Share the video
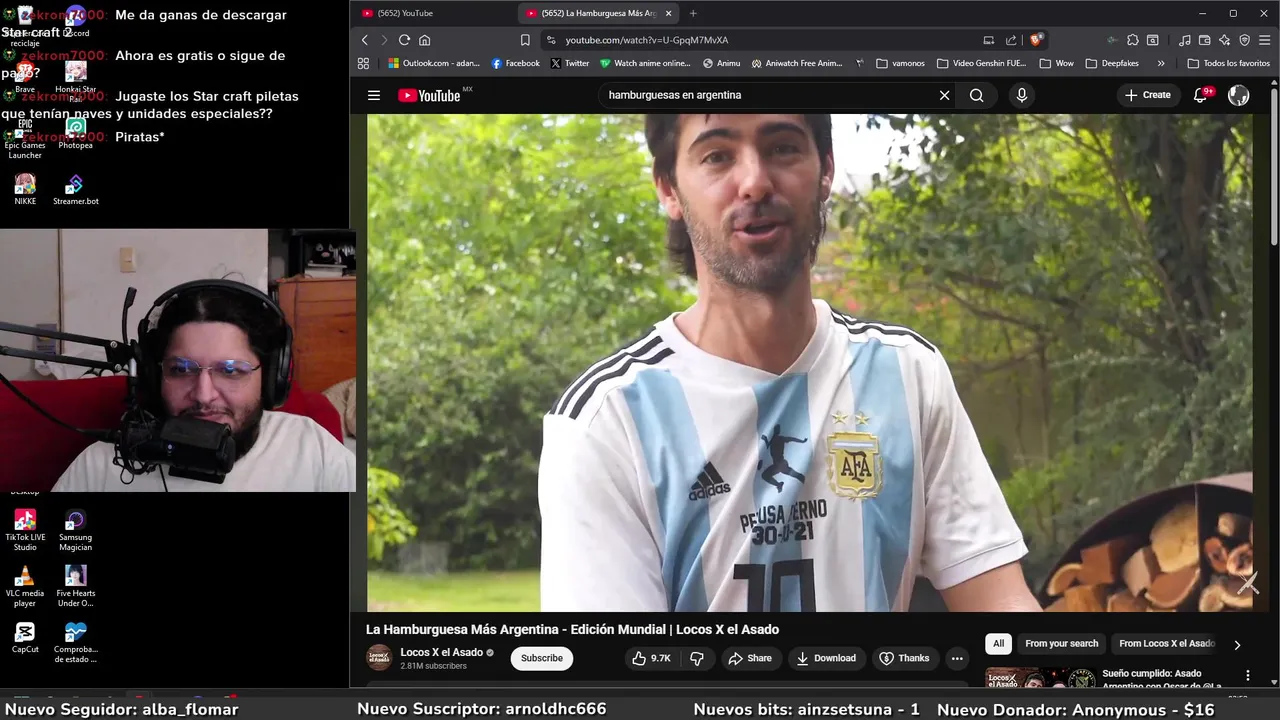Viewport: 1280px width, 720px height. click(x=750, y=658)
